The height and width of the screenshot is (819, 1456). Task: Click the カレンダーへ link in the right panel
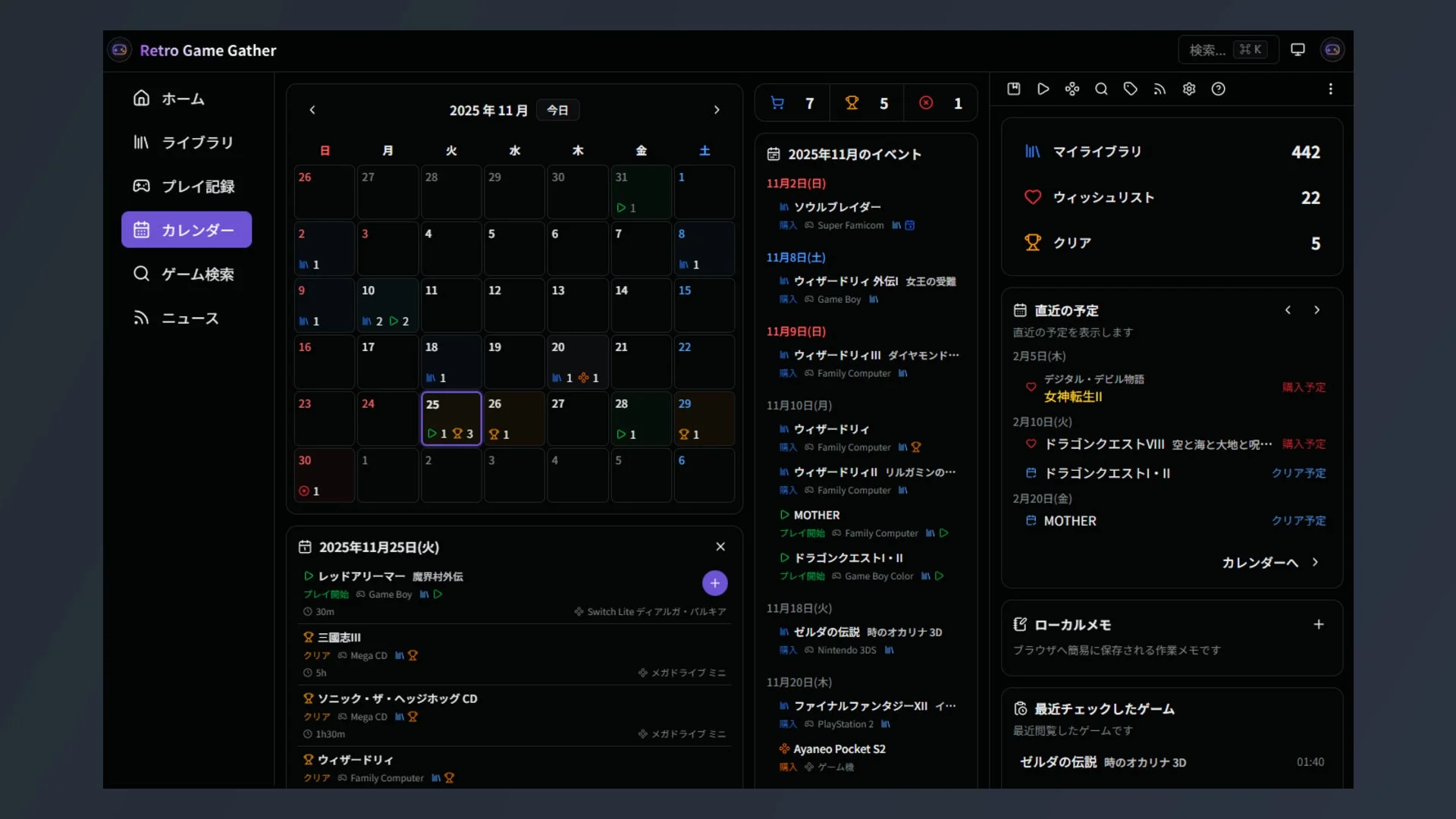1259,563
